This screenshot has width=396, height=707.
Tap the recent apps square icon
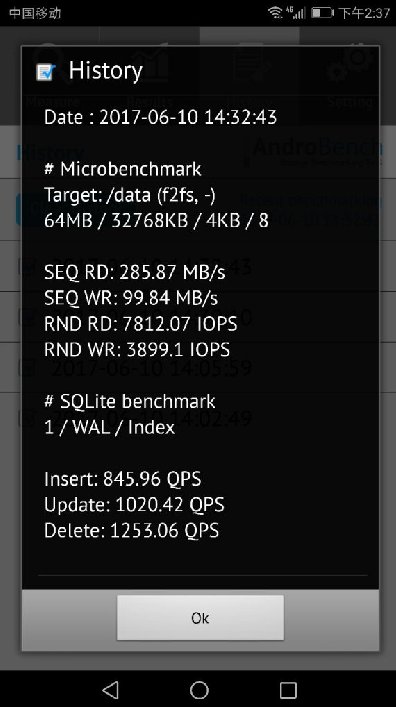[x=288, y=690]
